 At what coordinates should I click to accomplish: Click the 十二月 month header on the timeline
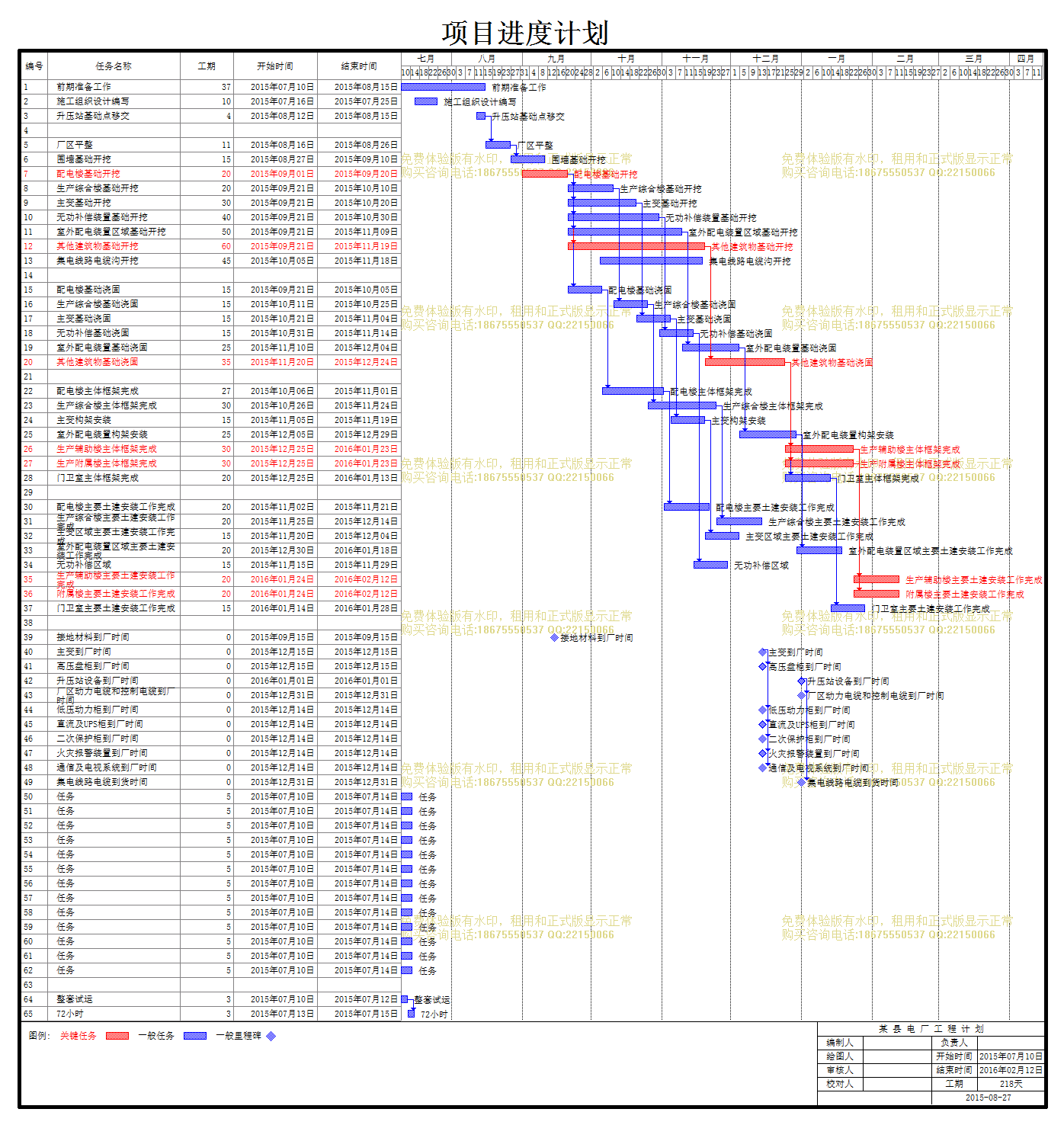pos(766,59)
